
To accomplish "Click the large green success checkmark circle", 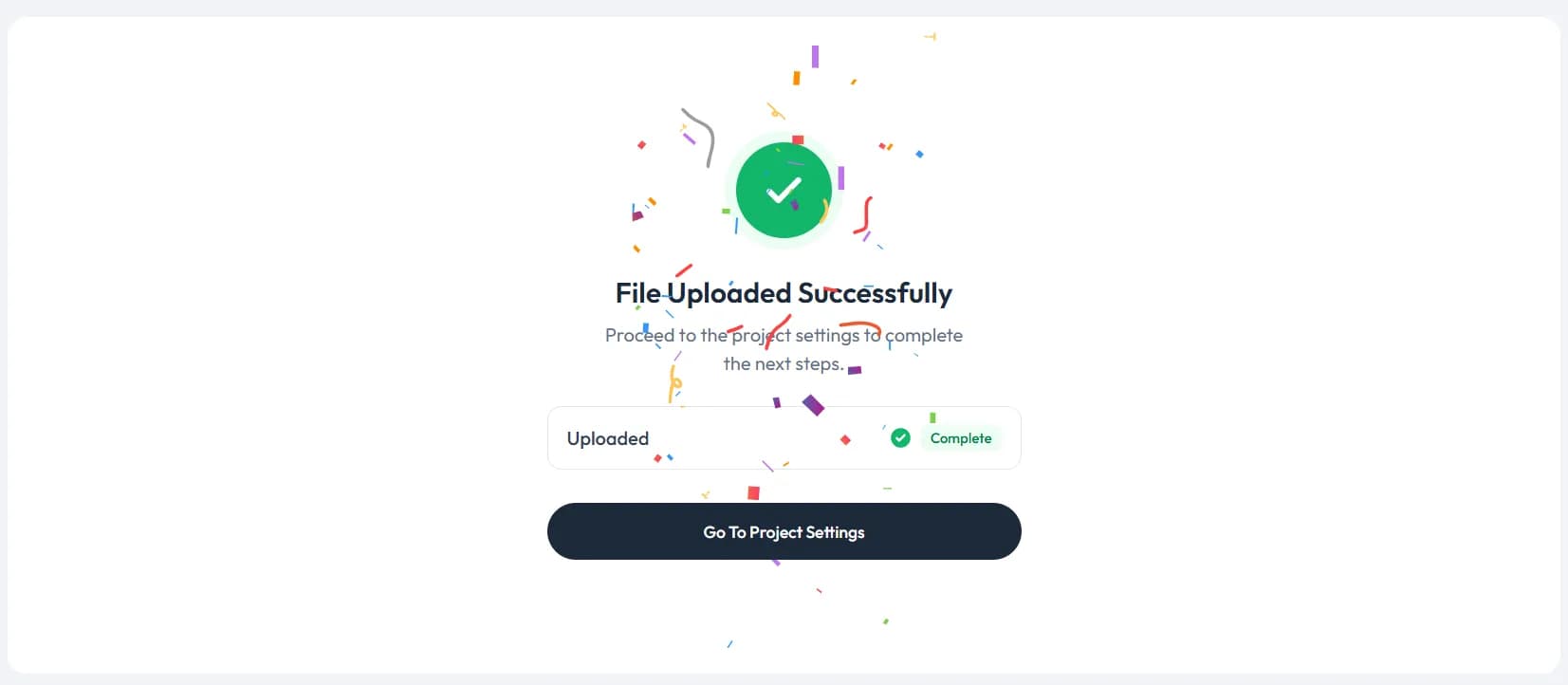I will pyautogui.click(x=784, y=191).
